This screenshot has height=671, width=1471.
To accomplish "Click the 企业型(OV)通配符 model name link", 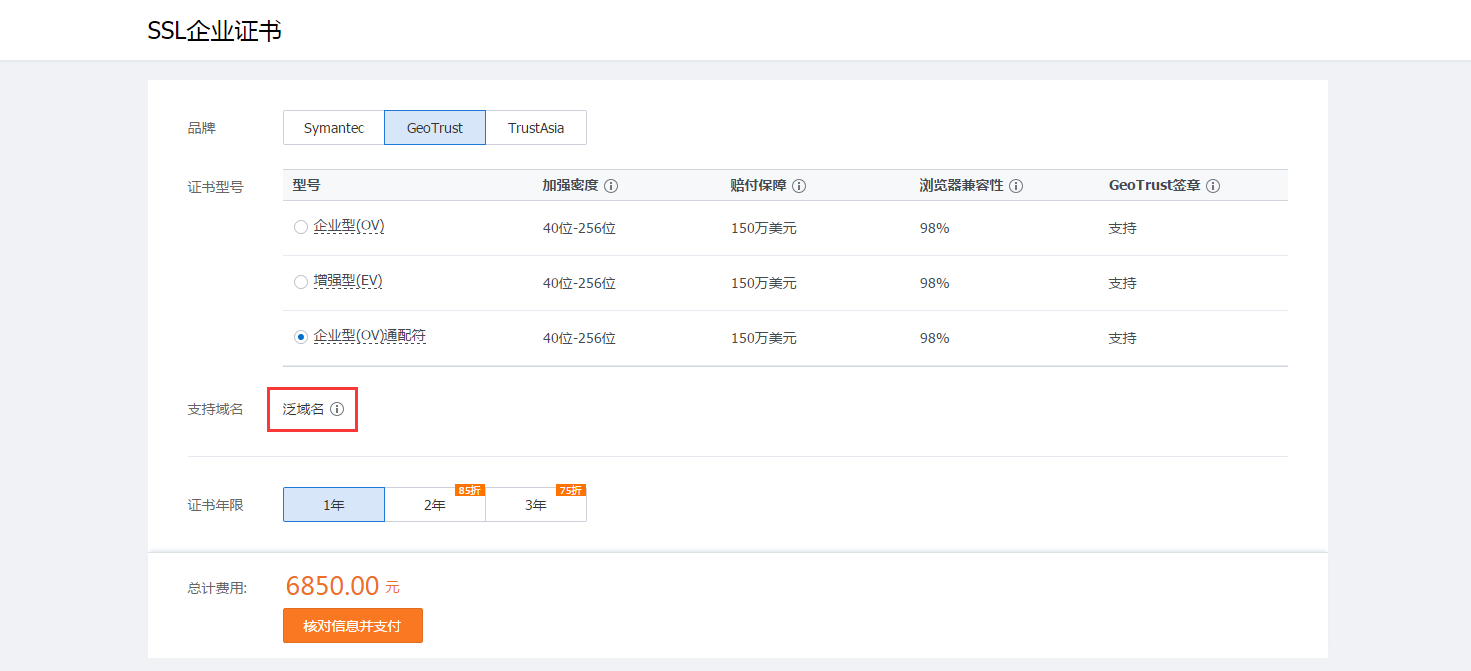I will click(370, 336).
